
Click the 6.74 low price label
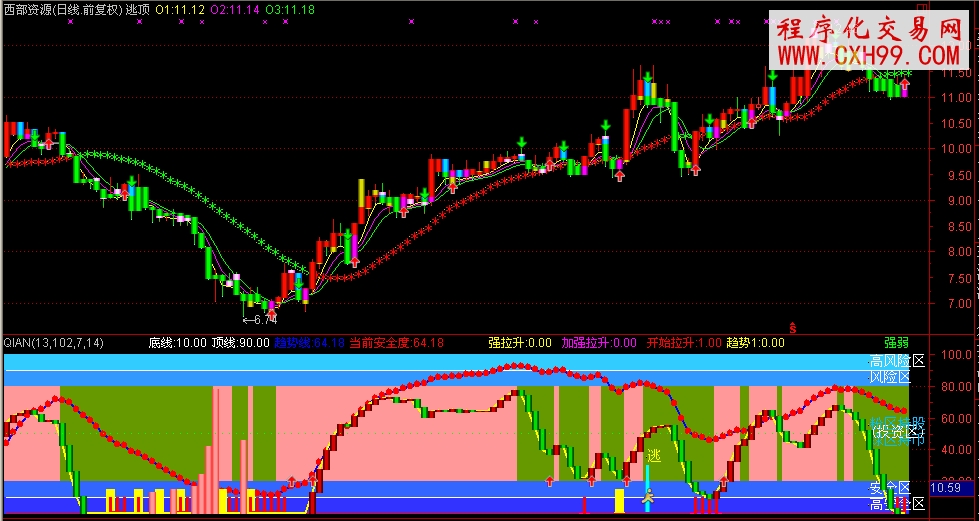(x=259, y=320)
